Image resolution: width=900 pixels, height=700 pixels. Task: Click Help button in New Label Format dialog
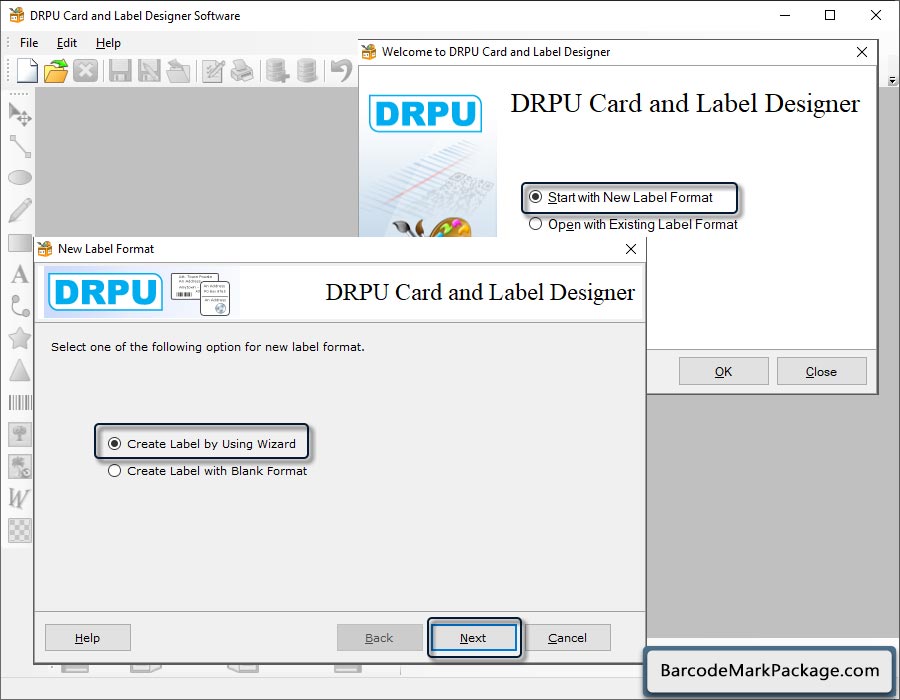[88, 637]
